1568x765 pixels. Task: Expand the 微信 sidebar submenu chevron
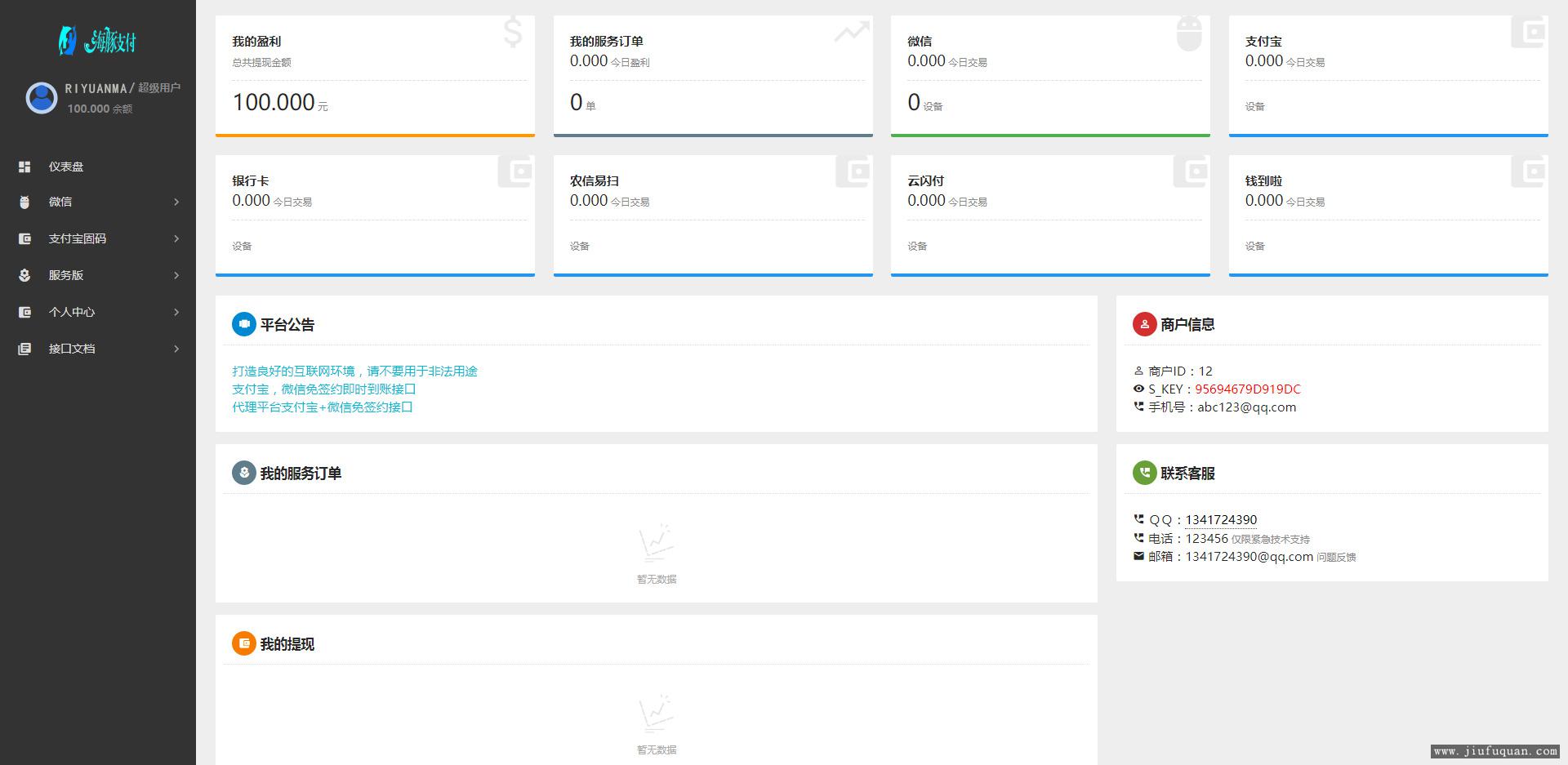click(x=176, y=202)
